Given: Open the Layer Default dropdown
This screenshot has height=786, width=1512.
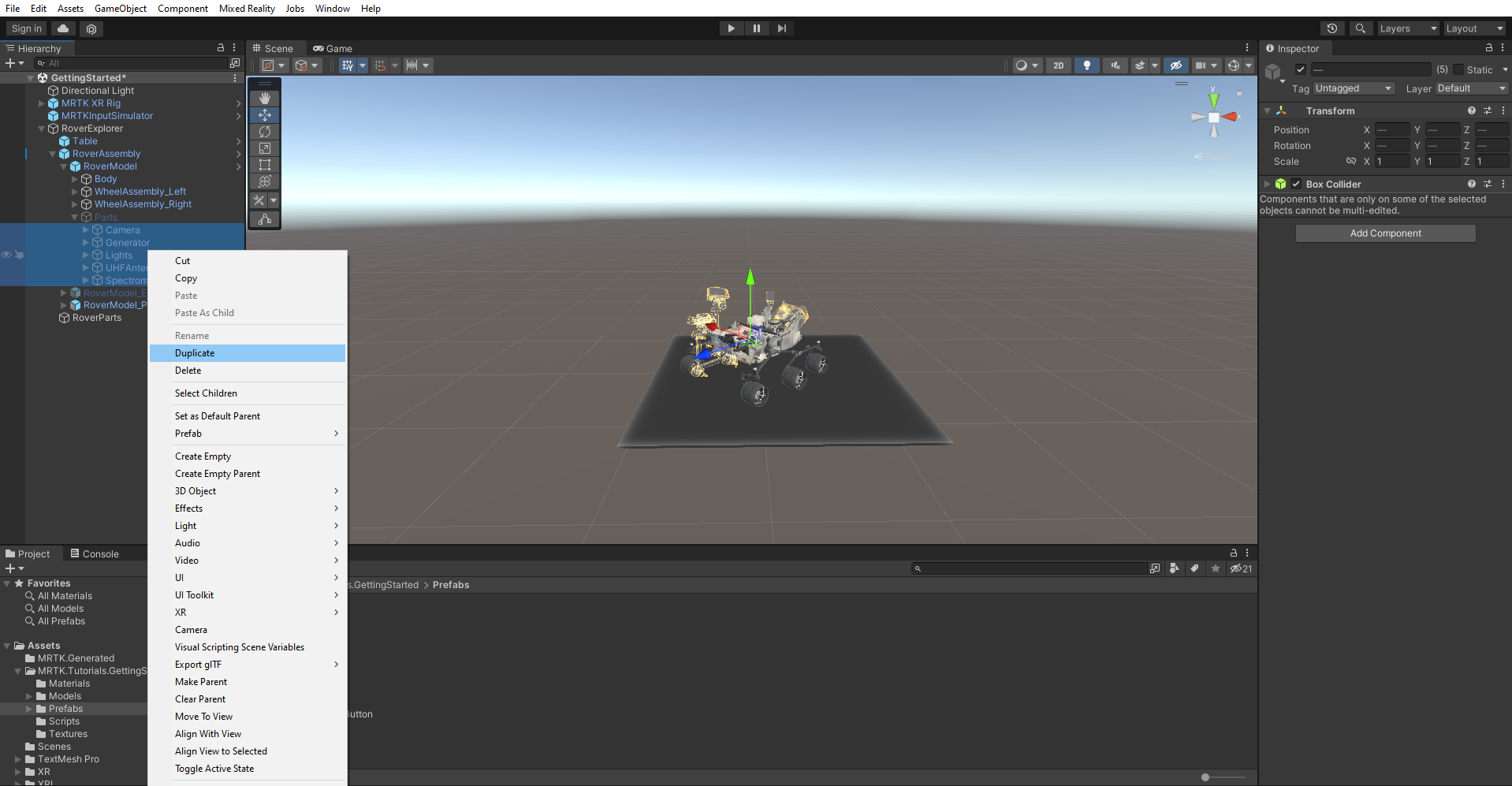Looking at the screenshot, I should [x=1471, y=88].
